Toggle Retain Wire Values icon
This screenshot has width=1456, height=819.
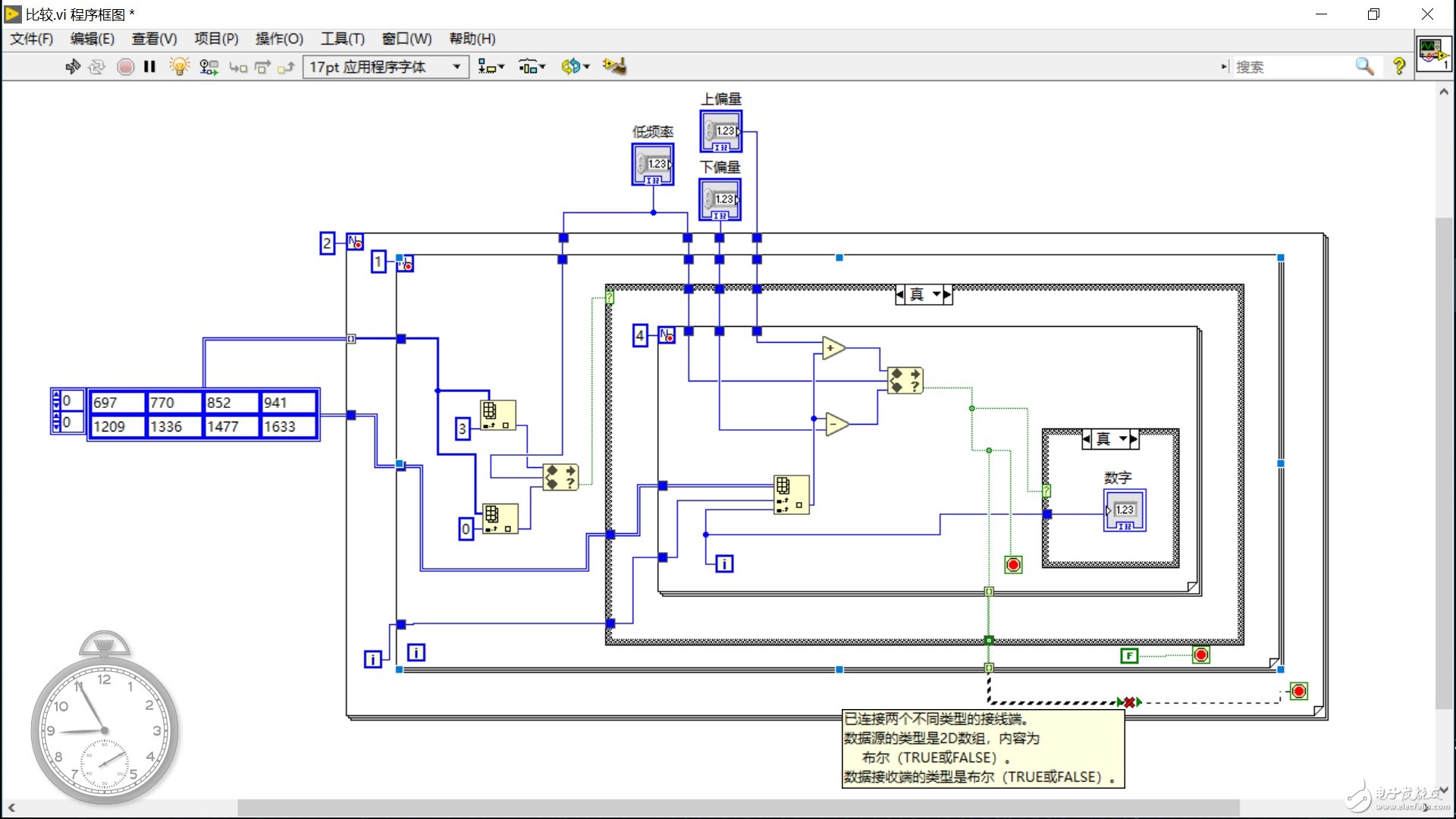point(209,67)
